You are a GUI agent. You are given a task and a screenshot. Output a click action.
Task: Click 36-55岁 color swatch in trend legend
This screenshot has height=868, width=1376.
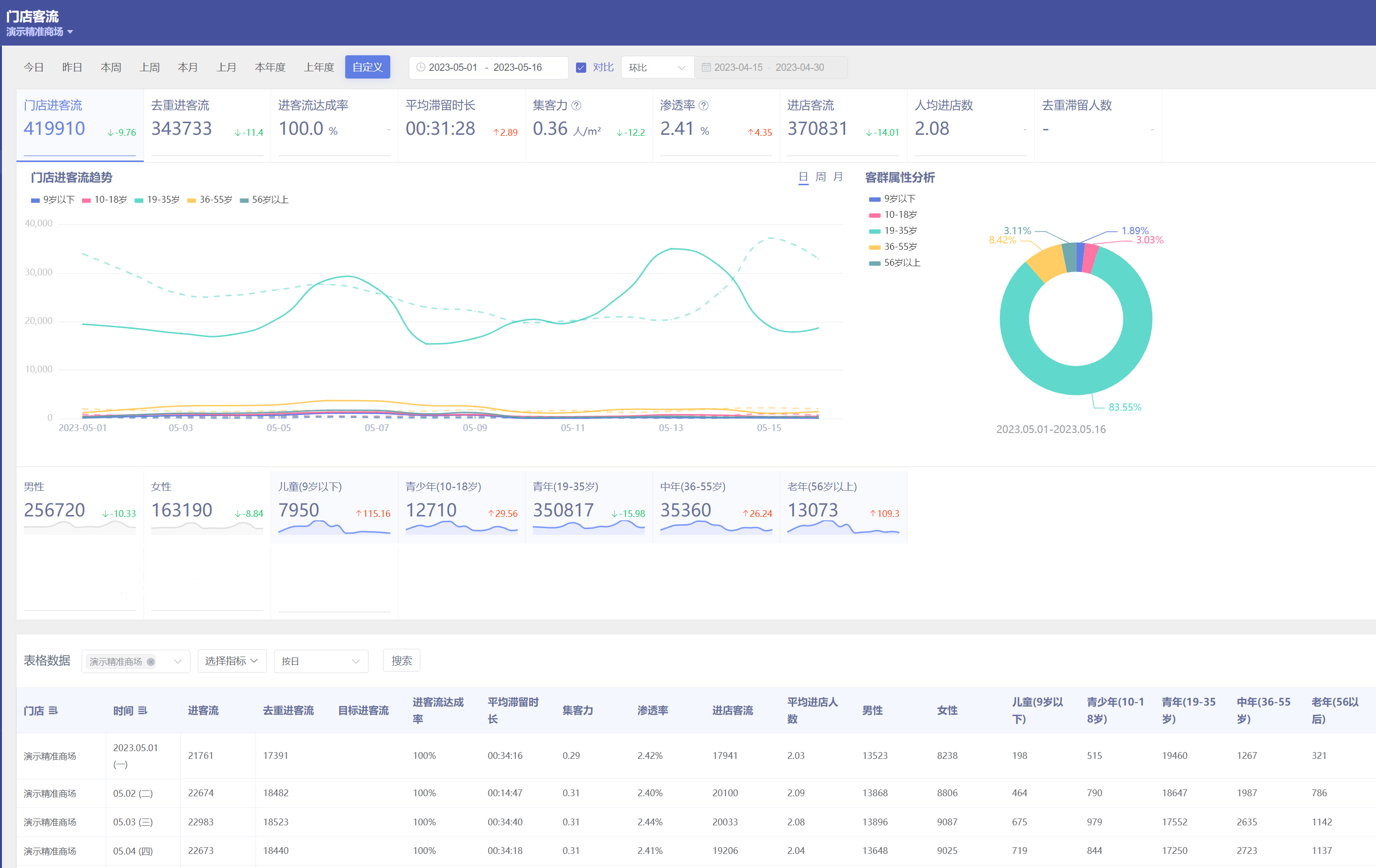(x=192, y=201)
